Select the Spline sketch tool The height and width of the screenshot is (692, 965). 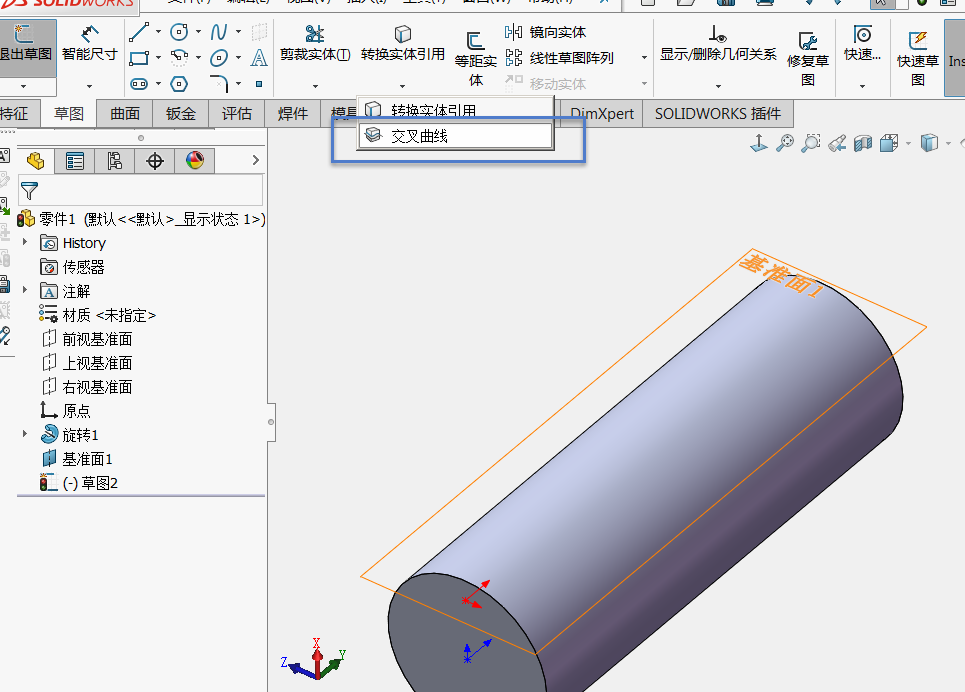tap(218, 31)
